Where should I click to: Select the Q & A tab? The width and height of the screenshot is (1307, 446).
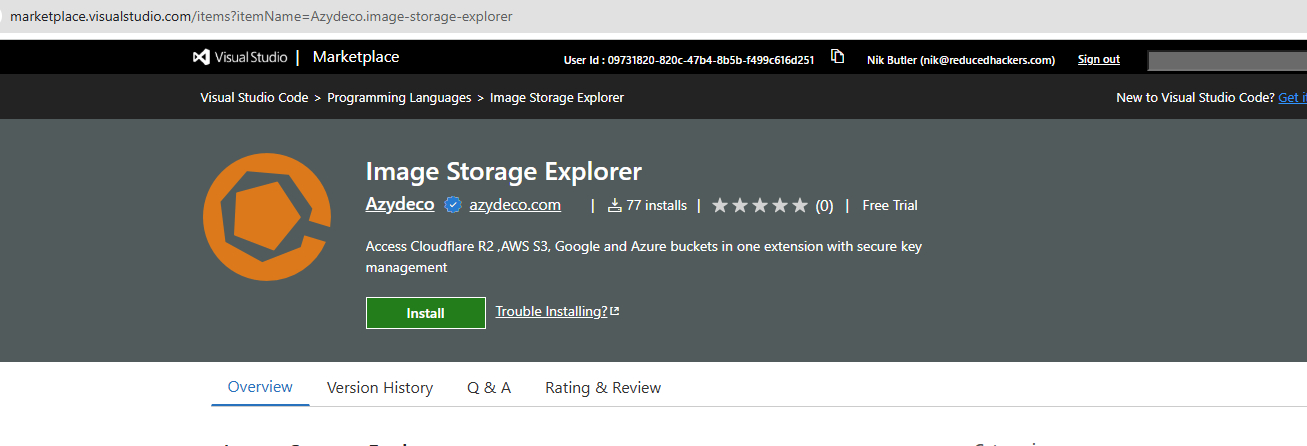pos(489,388)
